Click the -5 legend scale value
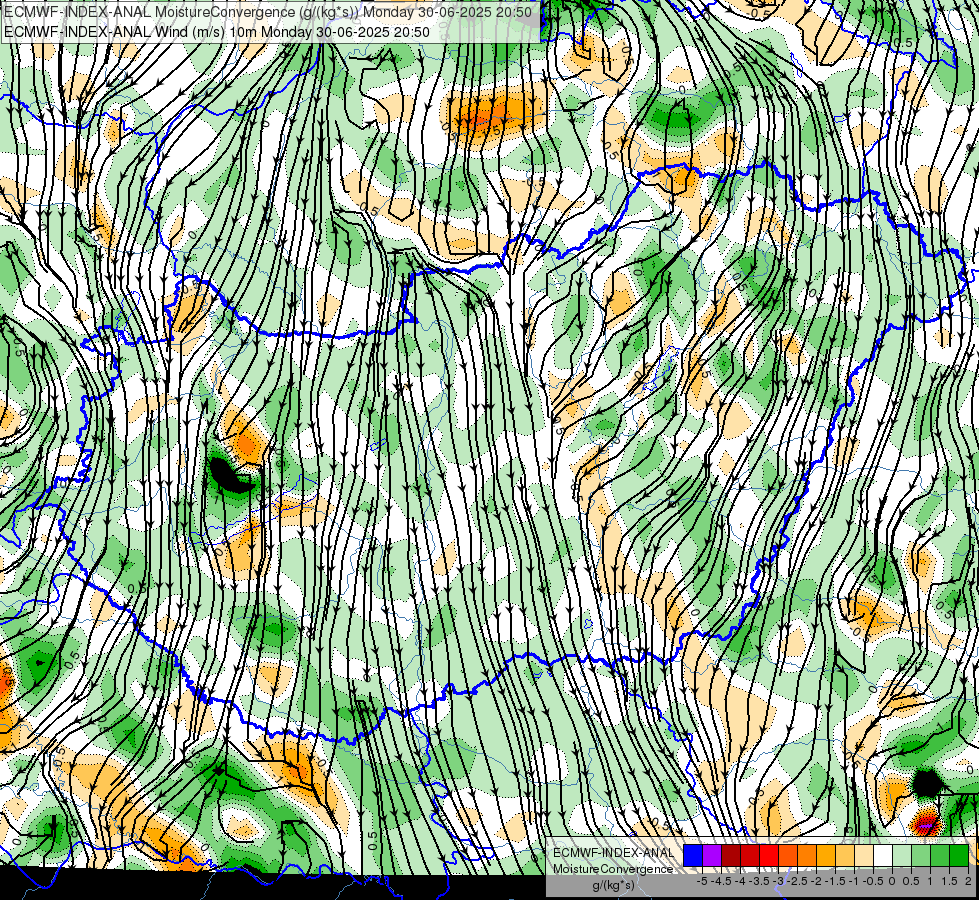 [x=702, y=881]
